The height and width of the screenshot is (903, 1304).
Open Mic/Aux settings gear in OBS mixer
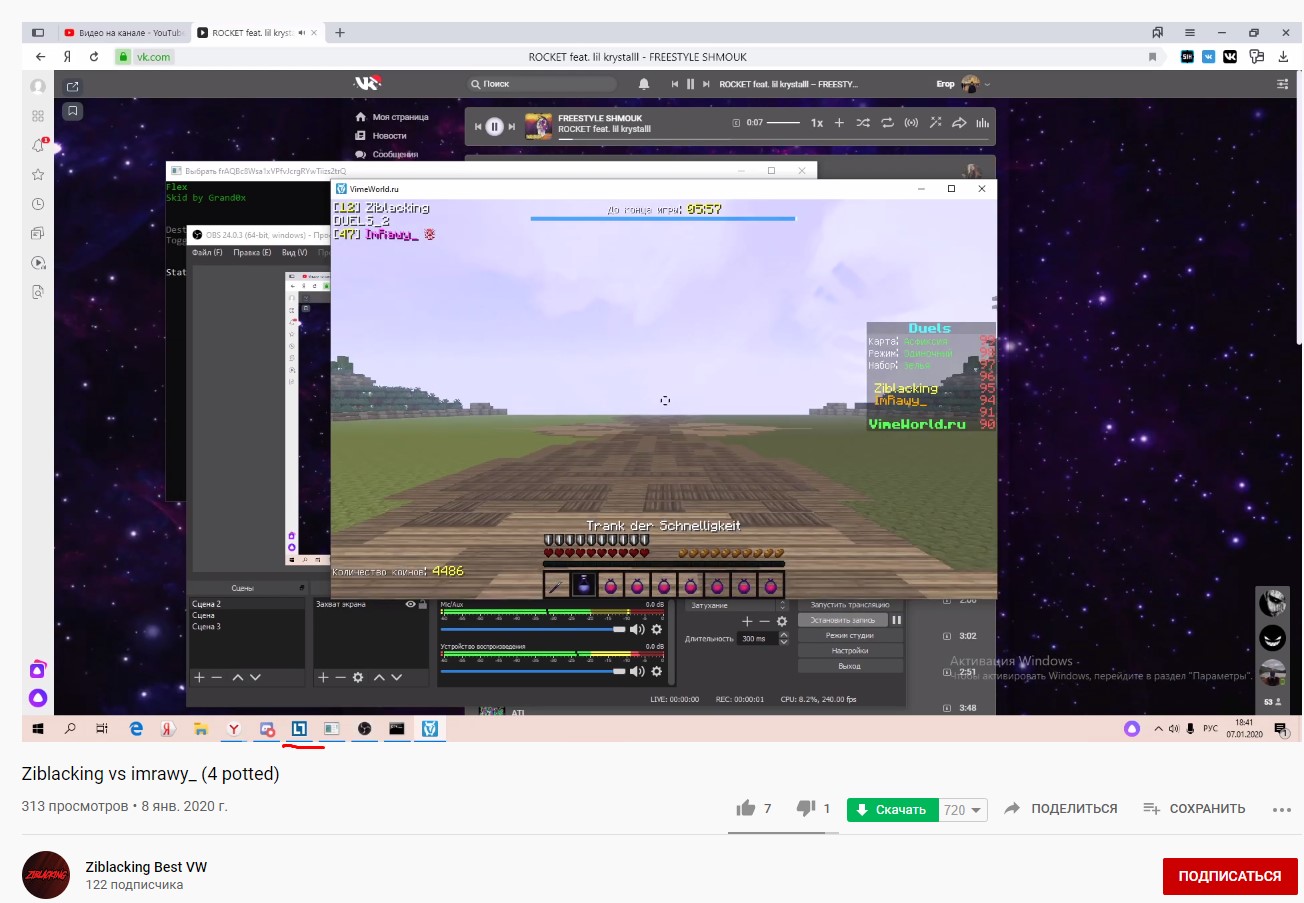(656, 629)
